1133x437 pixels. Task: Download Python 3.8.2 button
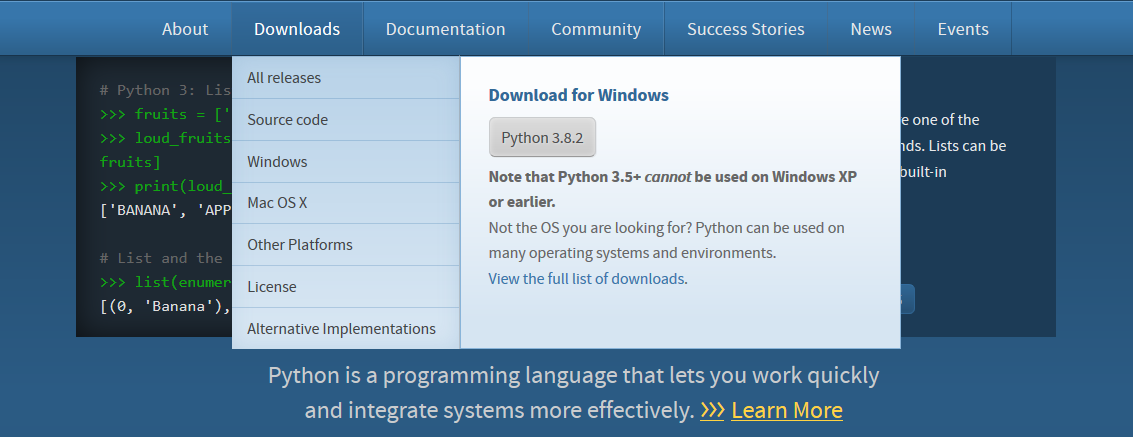click(542, 137)
